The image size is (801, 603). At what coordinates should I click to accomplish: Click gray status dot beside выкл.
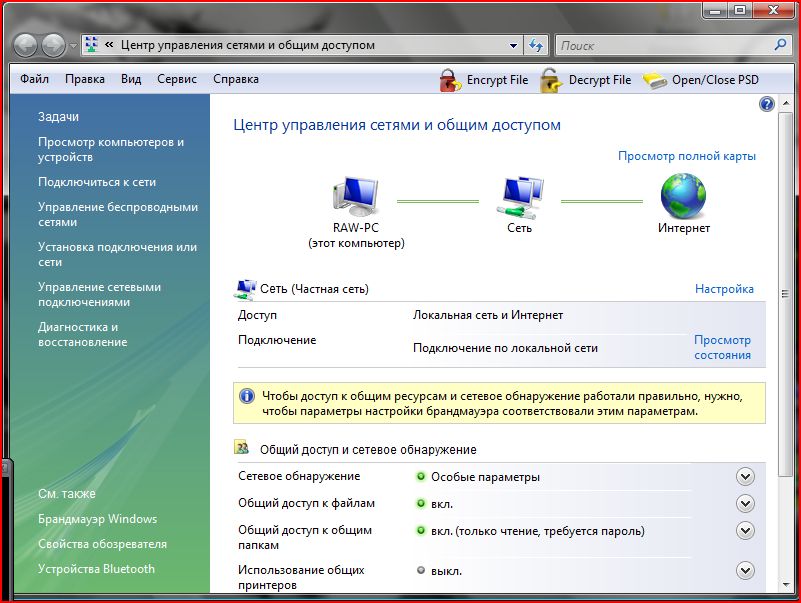[420, 570]
